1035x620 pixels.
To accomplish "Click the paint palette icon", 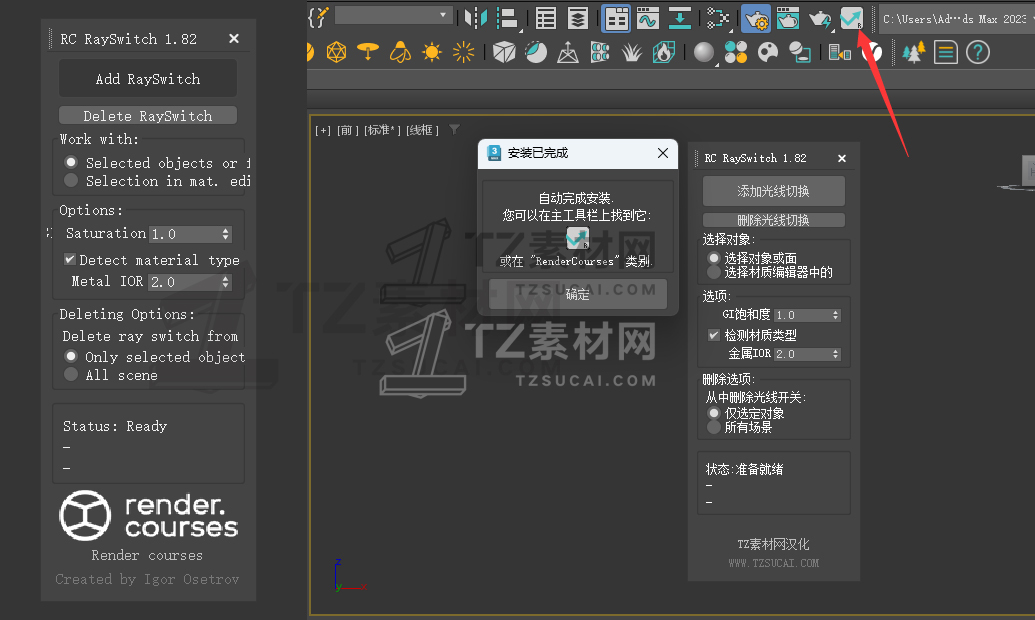I will [768, 52].
